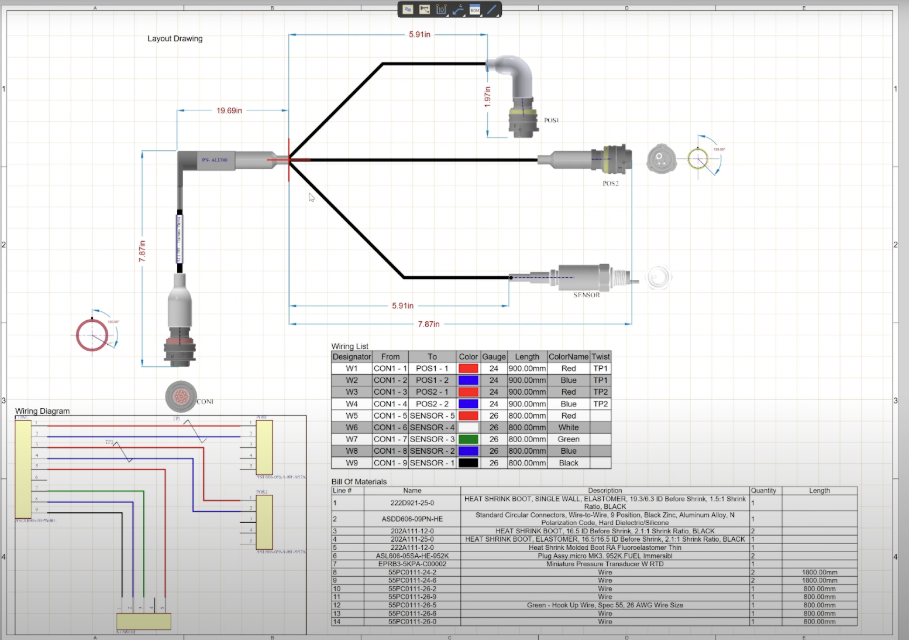This screenshot has width=909, height=640.
Task: Click the blue swatch in row W2
Action: tap(468, 380)
